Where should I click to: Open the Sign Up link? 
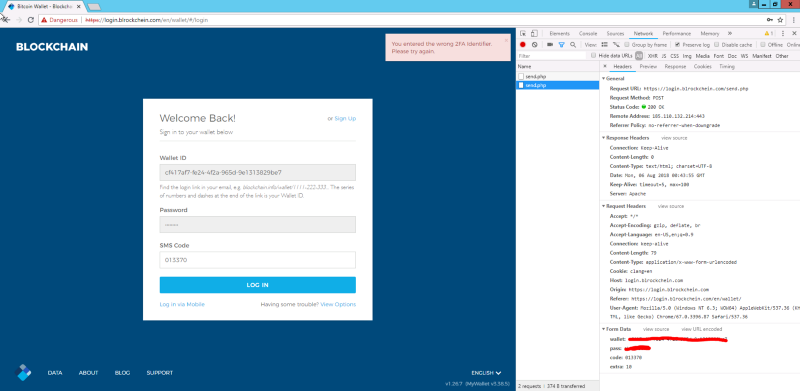345,118
